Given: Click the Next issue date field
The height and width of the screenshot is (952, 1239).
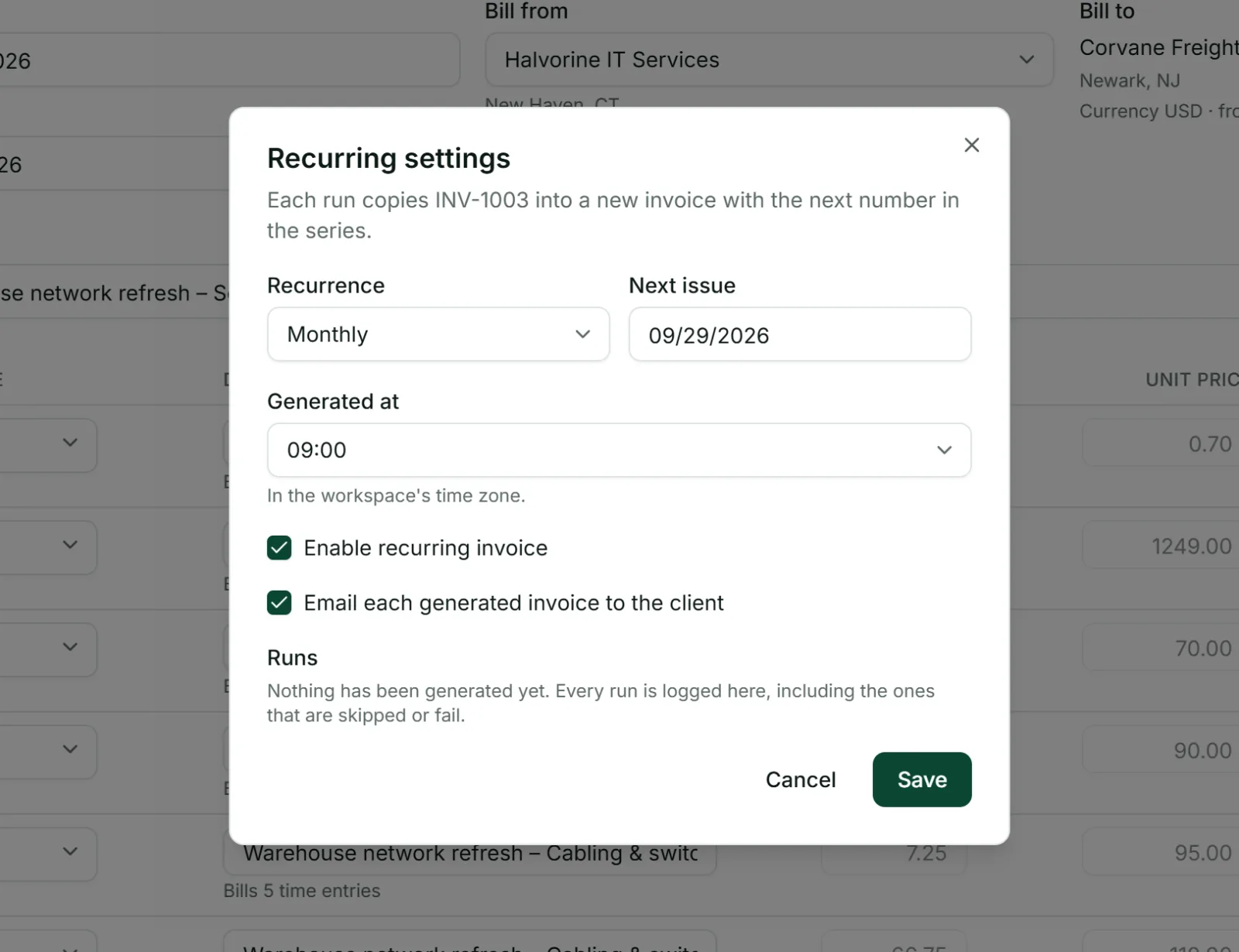Looking at the screenshot, I should [x=800, y=334].
